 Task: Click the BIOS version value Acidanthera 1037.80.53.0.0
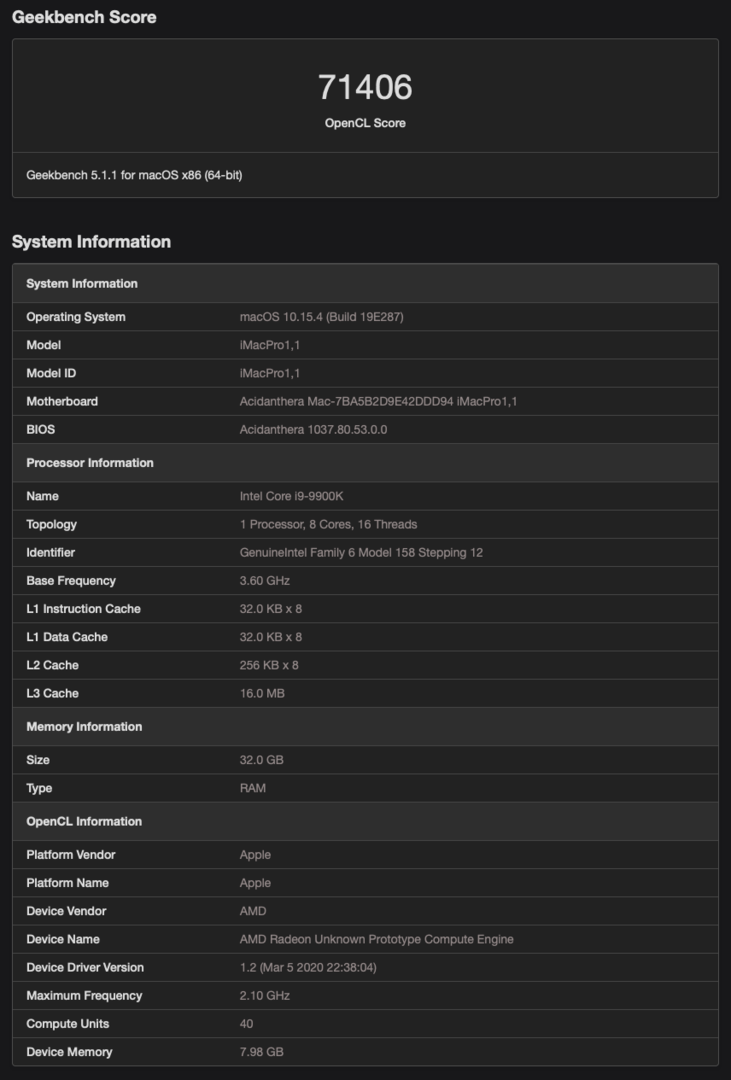pos(313,429)
